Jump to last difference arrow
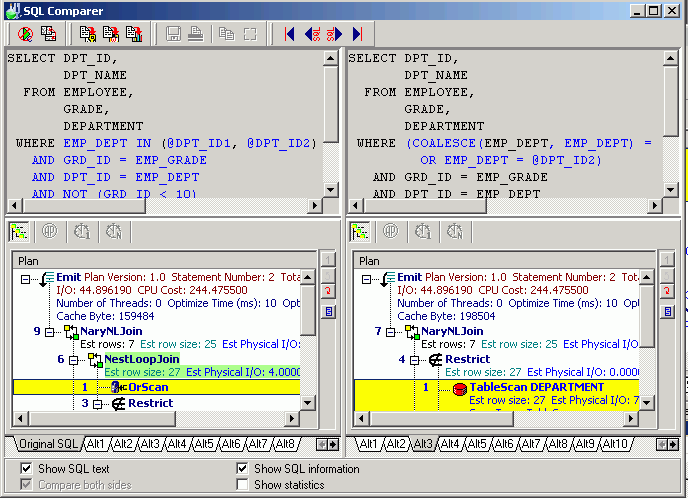688x499 pixels. tap(358, 34)
